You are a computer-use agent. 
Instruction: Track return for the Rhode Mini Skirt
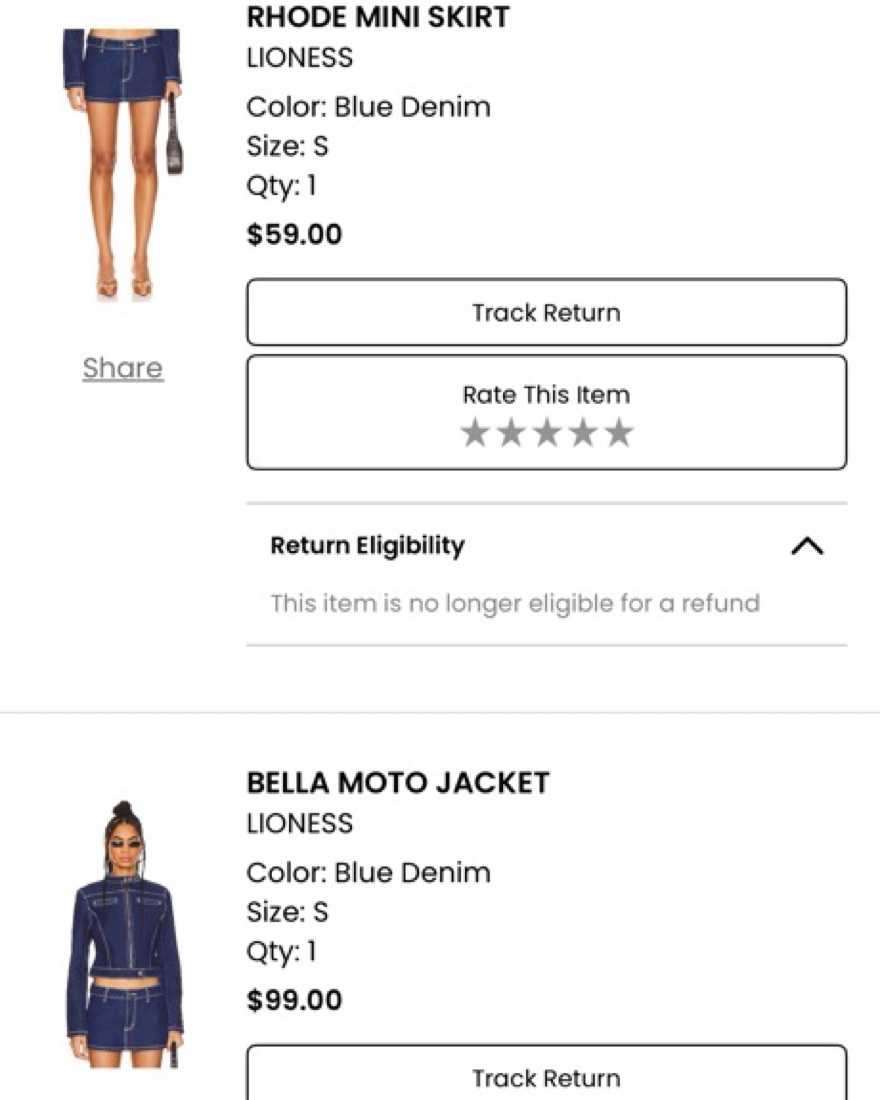pos(546,312)
